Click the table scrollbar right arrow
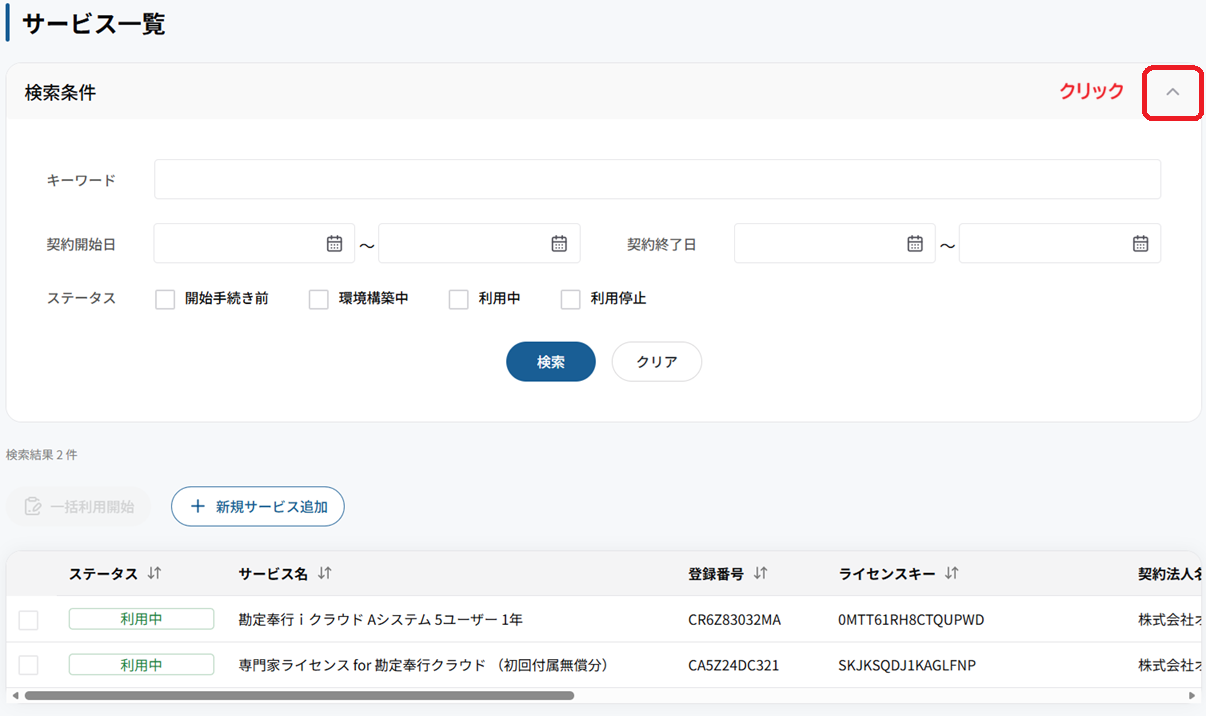Viewport: 1206px width, 716px height. coord(1192,695)
